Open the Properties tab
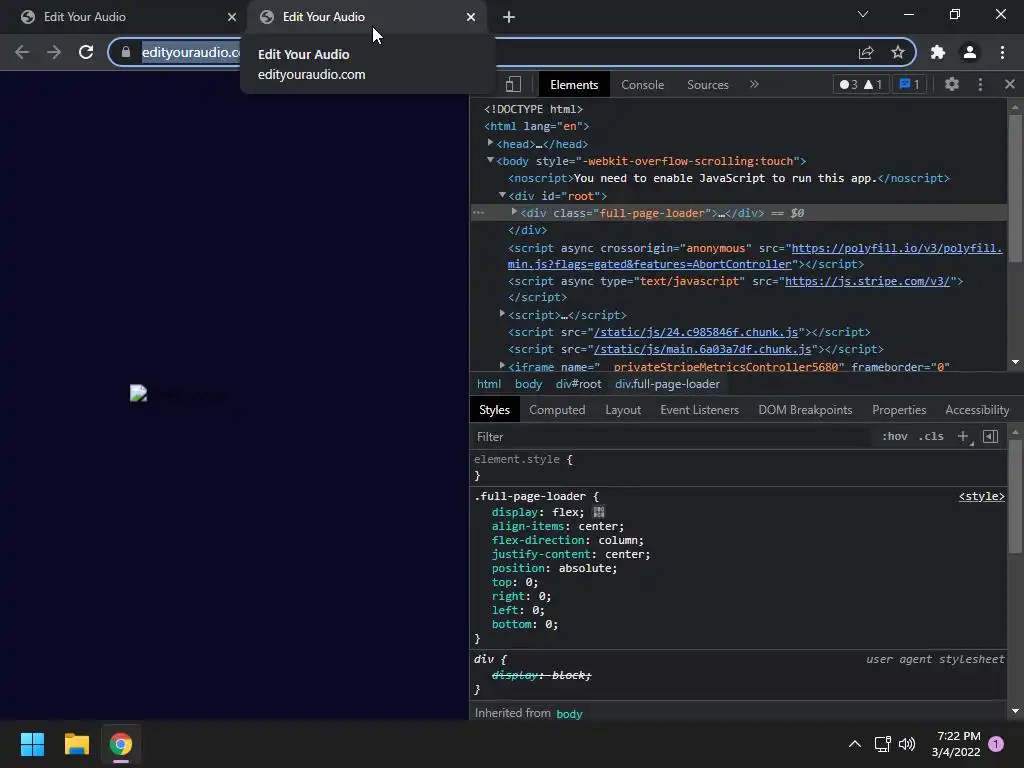Viewport: 1024px width, 768px height. click(x=899, y=409)
